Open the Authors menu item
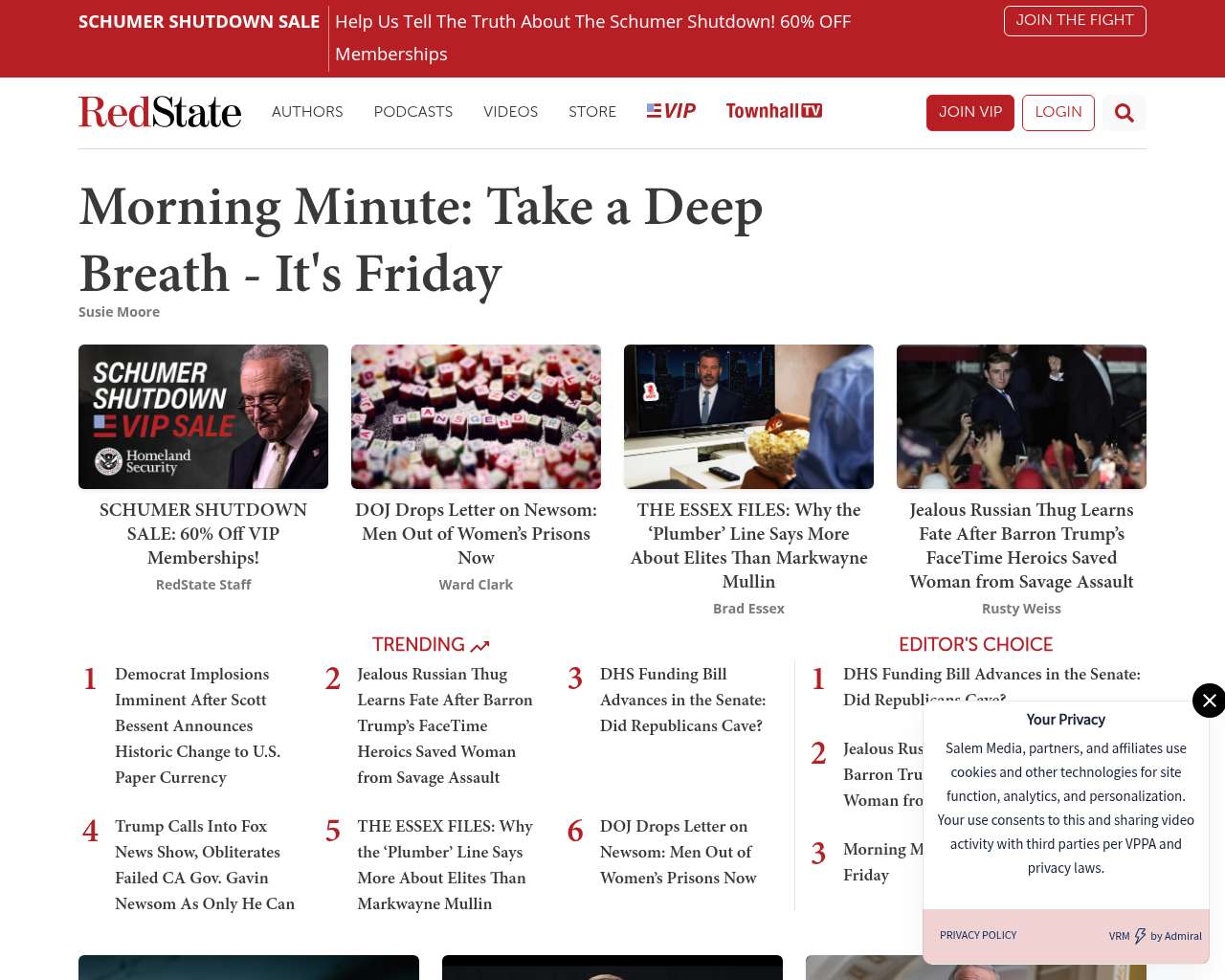This screenshot has width=1225, height=980. pos(307,112)
